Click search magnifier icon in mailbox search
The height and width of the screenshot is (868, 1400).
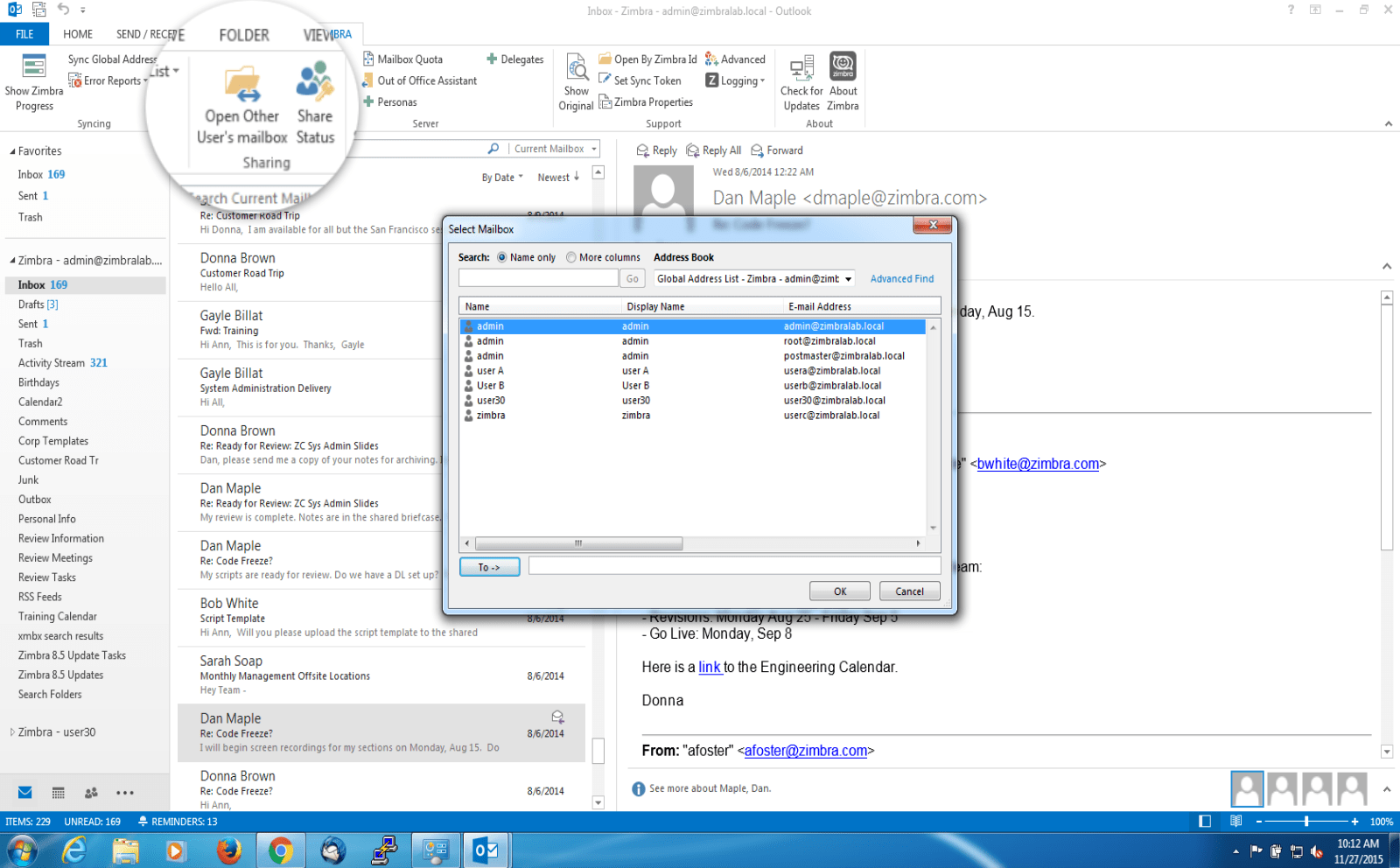[493, 149]
